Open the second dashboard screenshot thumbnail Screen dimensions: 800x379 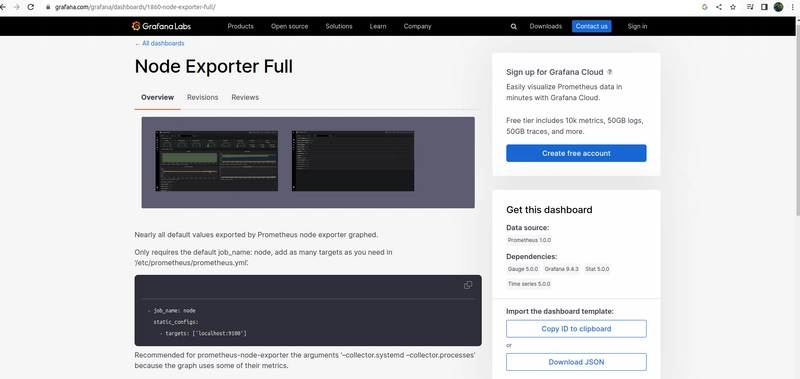pos(353,161)
